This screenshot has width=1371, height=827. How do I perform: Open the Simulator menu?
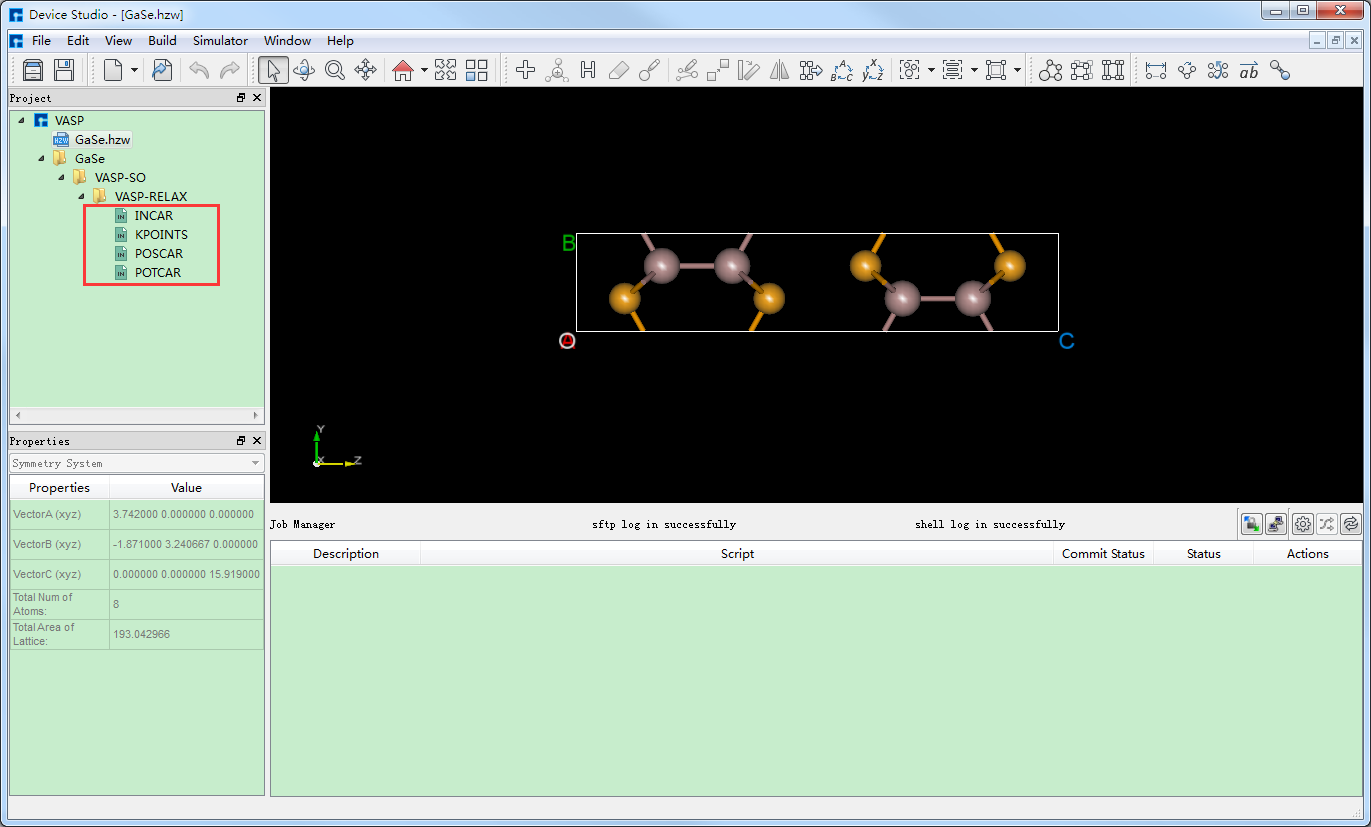point(220,41)
